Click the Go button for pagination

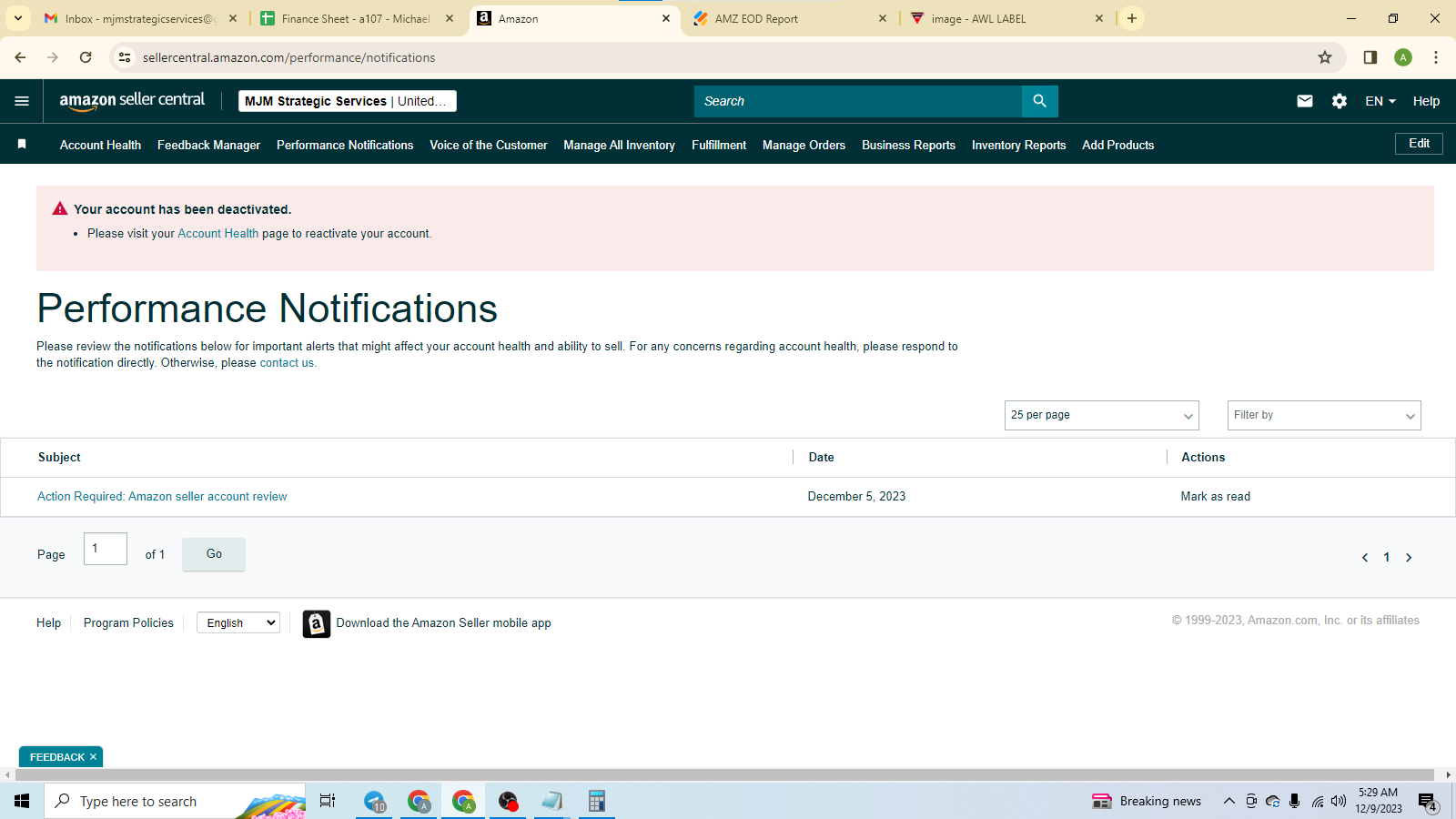tap(214, 554)
